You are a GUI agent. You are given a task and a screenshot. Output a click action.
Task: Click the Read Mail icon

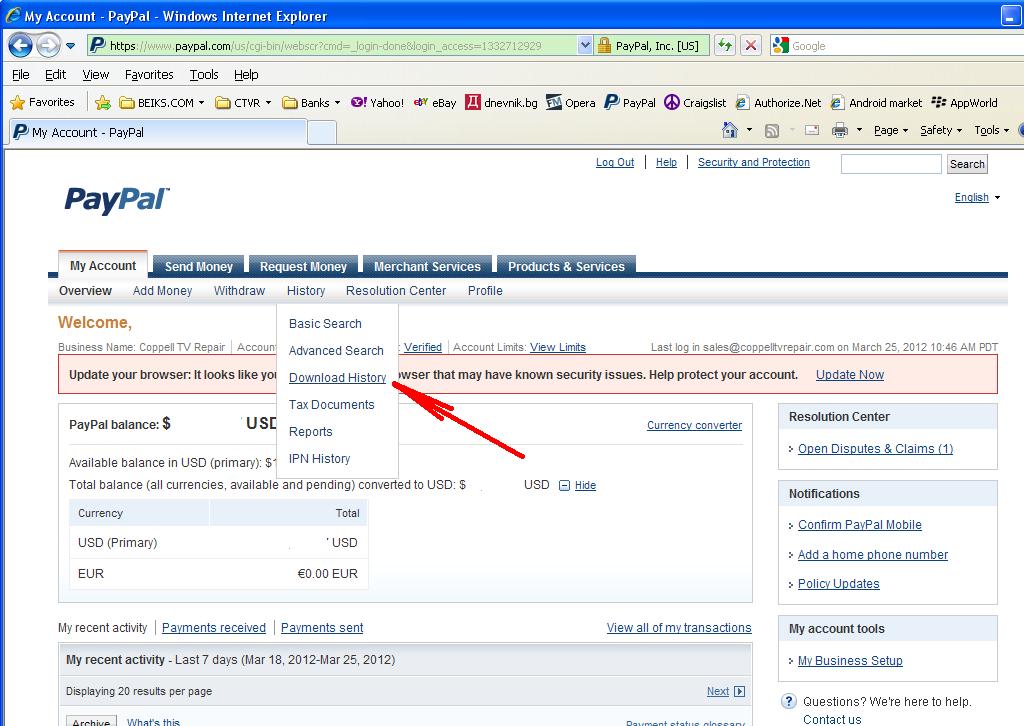coord(812,131)
